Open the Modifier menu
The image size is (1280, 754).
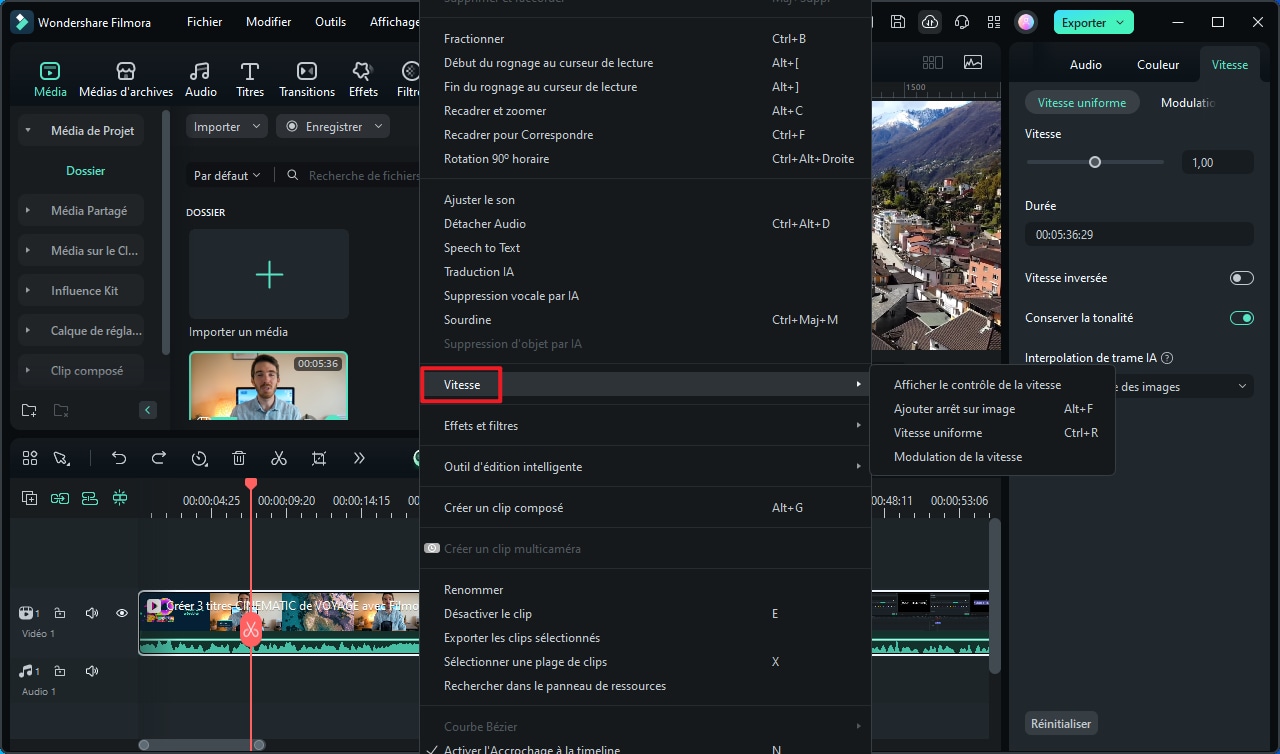tap(268, 22)
